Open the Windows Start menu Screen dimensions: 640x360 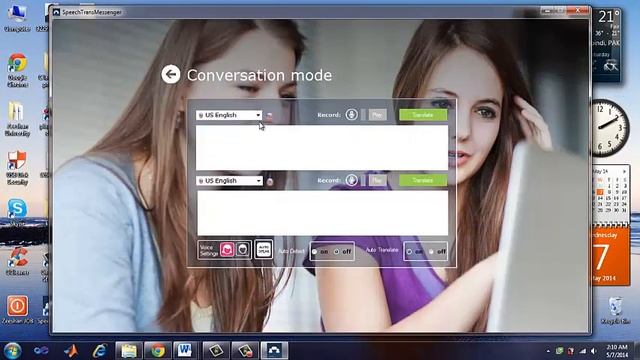click(x=12, y=351)
